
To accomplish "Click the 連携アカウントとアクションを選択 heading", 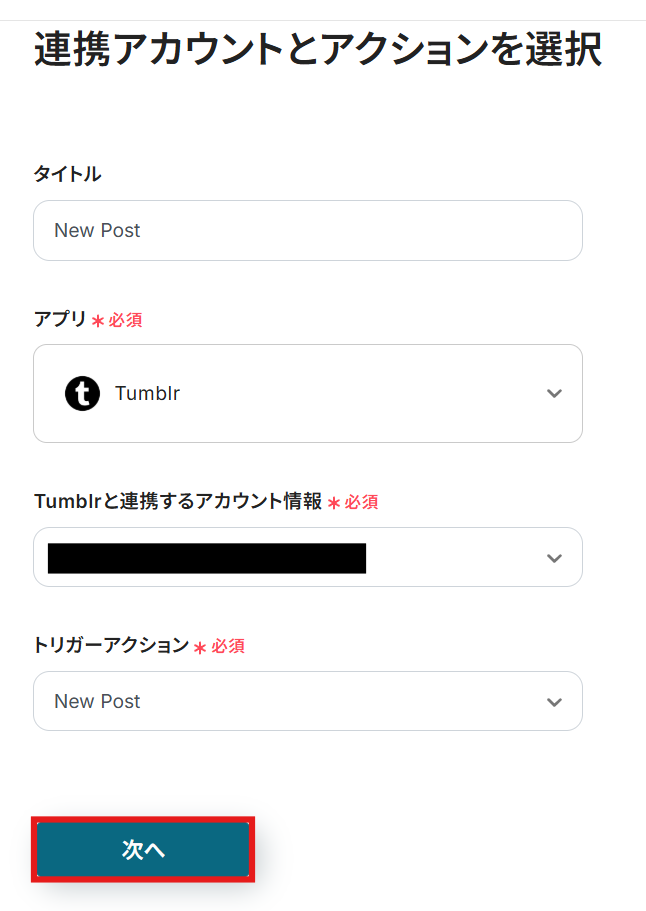I will 317,50.
